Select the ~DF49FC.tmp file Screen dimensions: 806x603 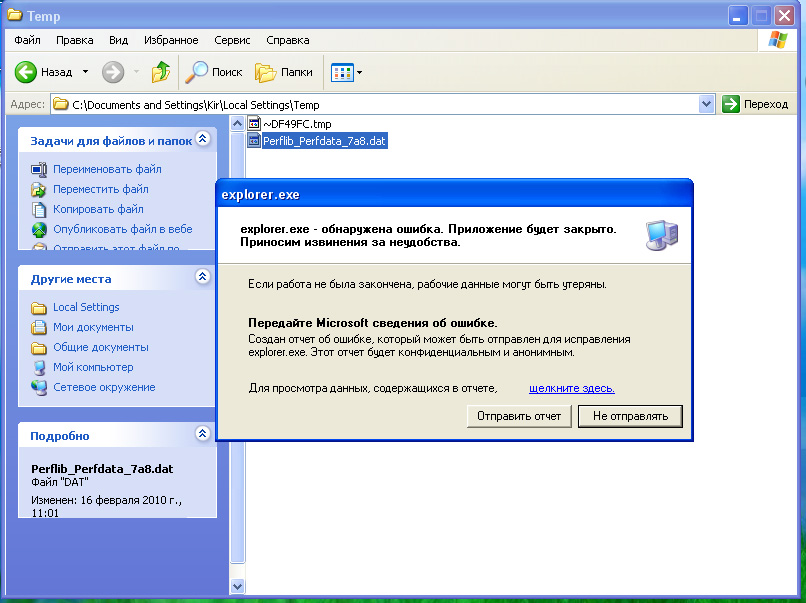297,124
